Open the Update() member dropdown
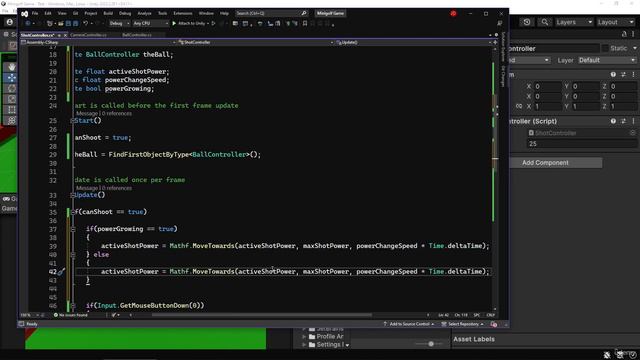The width and height of the screenshot is (640, 360). (x=413, y=42)
